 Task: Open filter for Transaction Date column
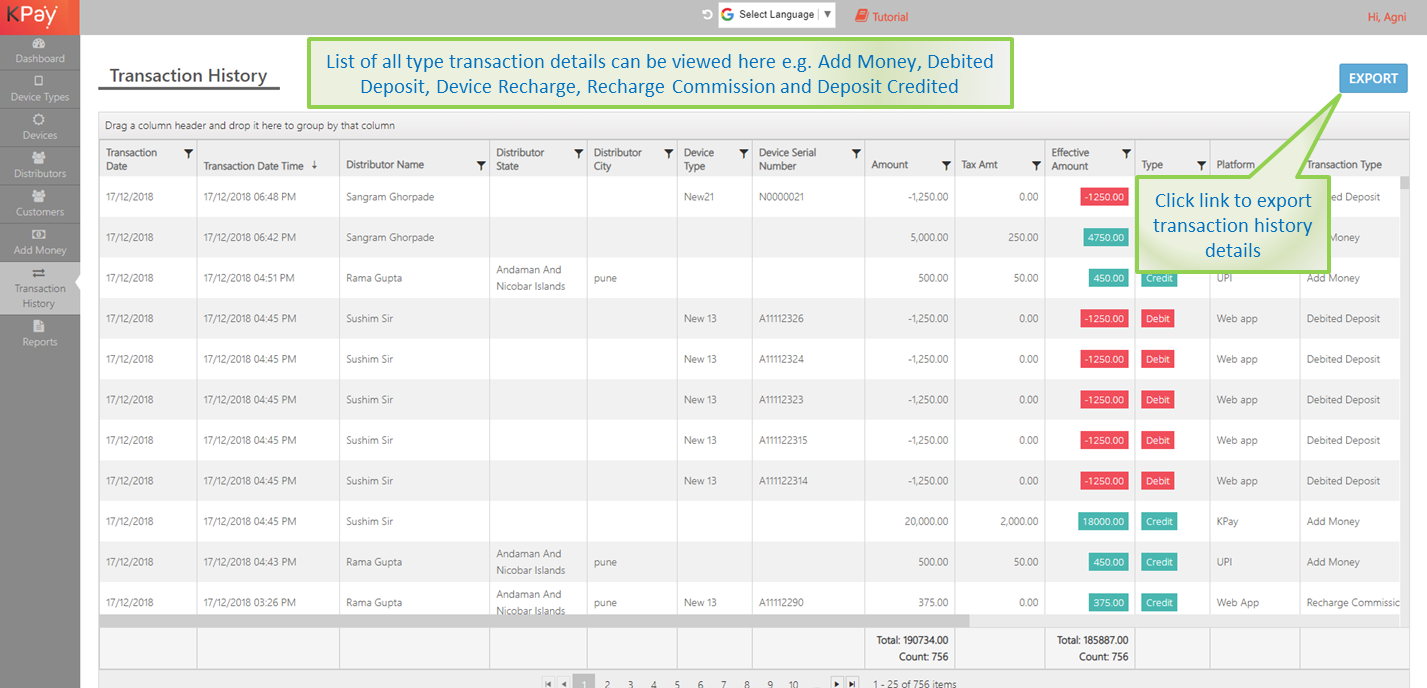[188, 154]
